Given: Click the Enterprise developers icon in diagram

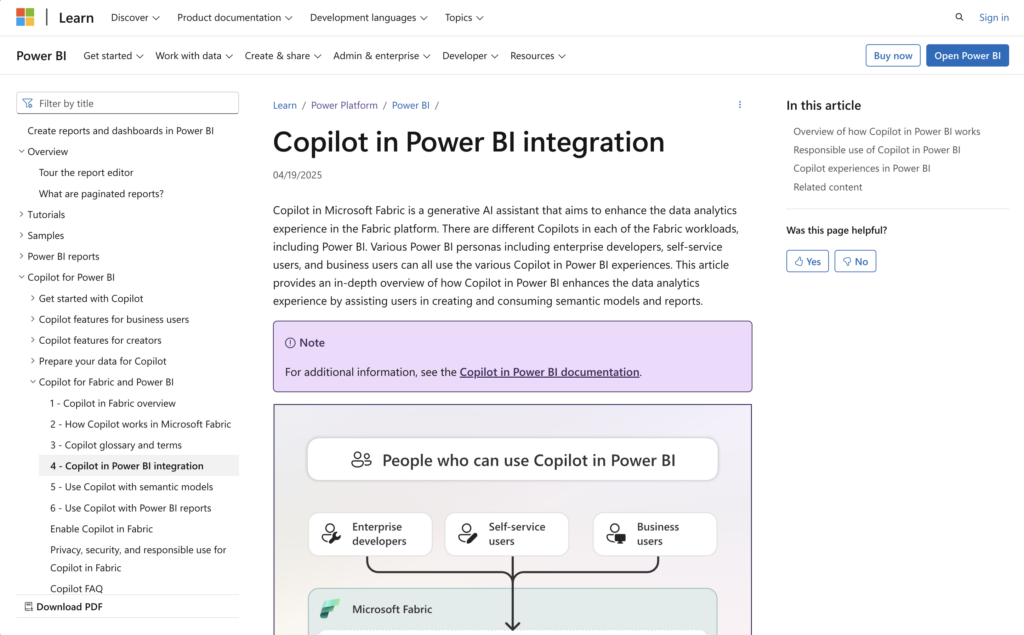Looking at the screenshot, I should (331, 534).
